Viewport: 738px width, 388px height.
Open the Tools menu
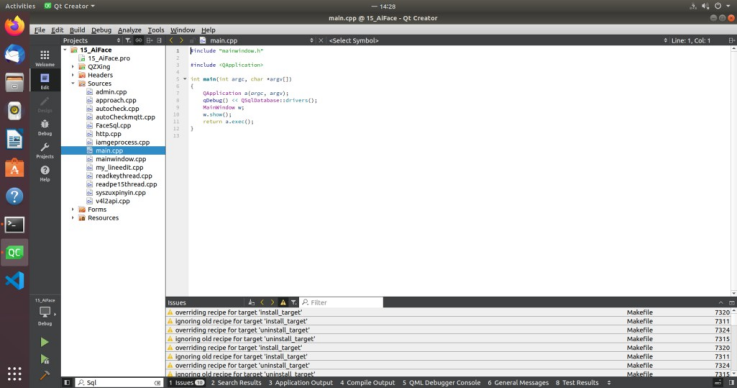point(156,30)
